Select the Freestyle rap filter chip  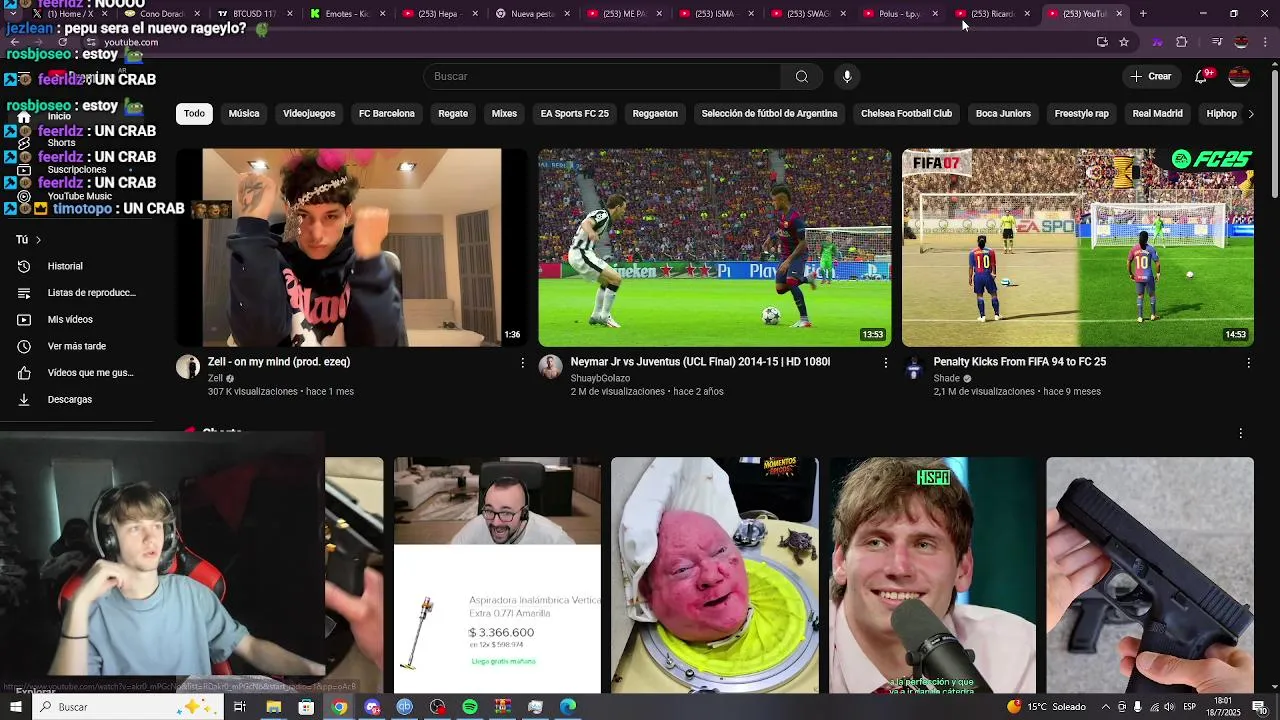(x=1081, y=114)
